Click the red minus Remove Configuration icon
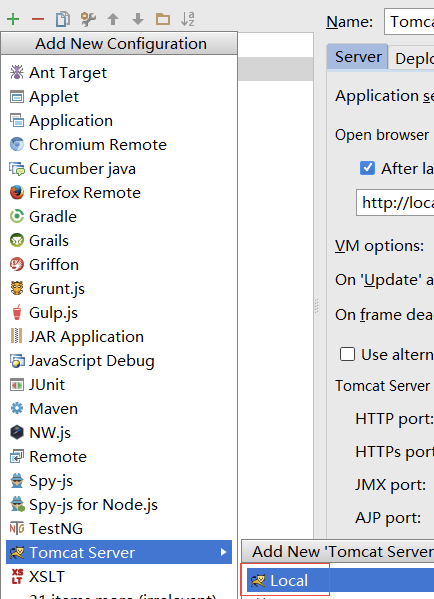434x599 pixels. coord(38,19)
